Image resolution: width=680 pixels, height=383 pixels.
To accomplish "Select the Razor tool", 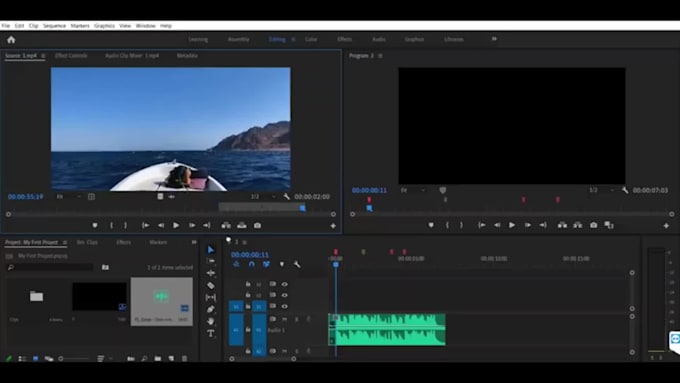I will point(210,285).
